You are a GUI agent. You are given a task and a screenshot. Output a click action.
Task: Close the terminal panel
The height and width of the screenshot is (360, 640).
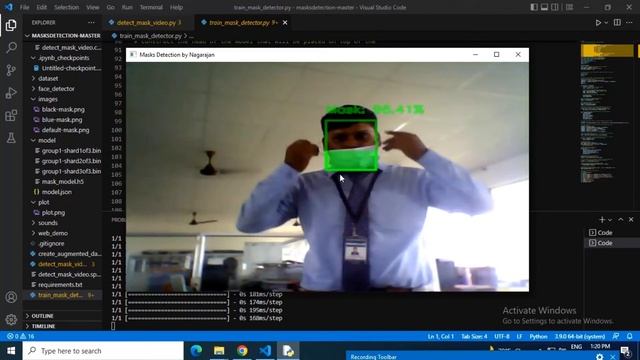coord(631,220)
